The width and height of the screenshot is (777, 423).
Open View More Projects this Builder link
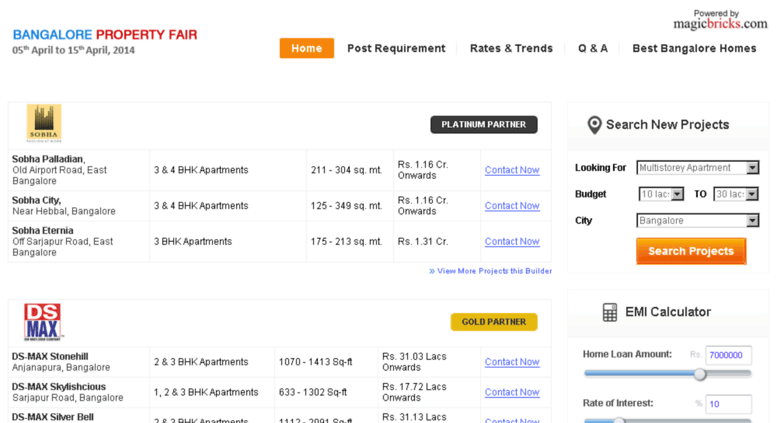(490, 271)
